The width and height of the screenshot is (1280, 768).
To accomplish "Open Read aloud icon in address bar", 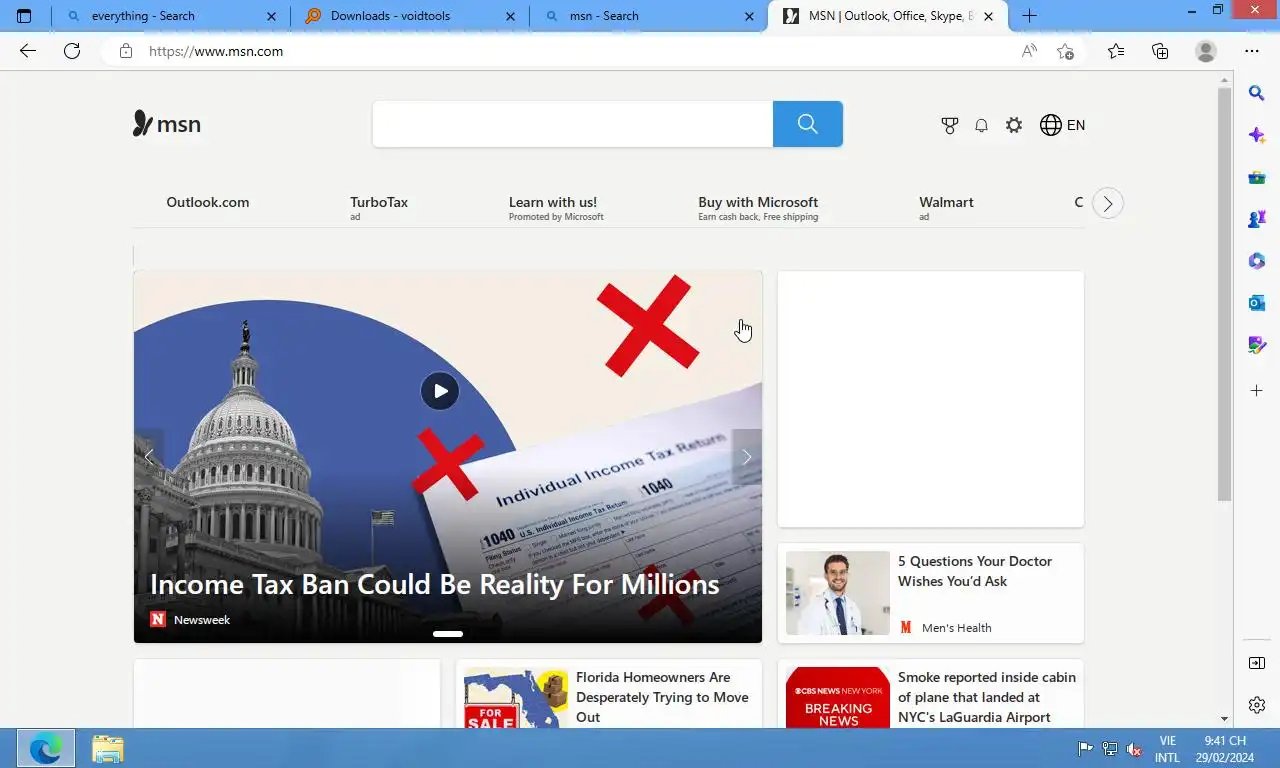I will coord(1029,51).
